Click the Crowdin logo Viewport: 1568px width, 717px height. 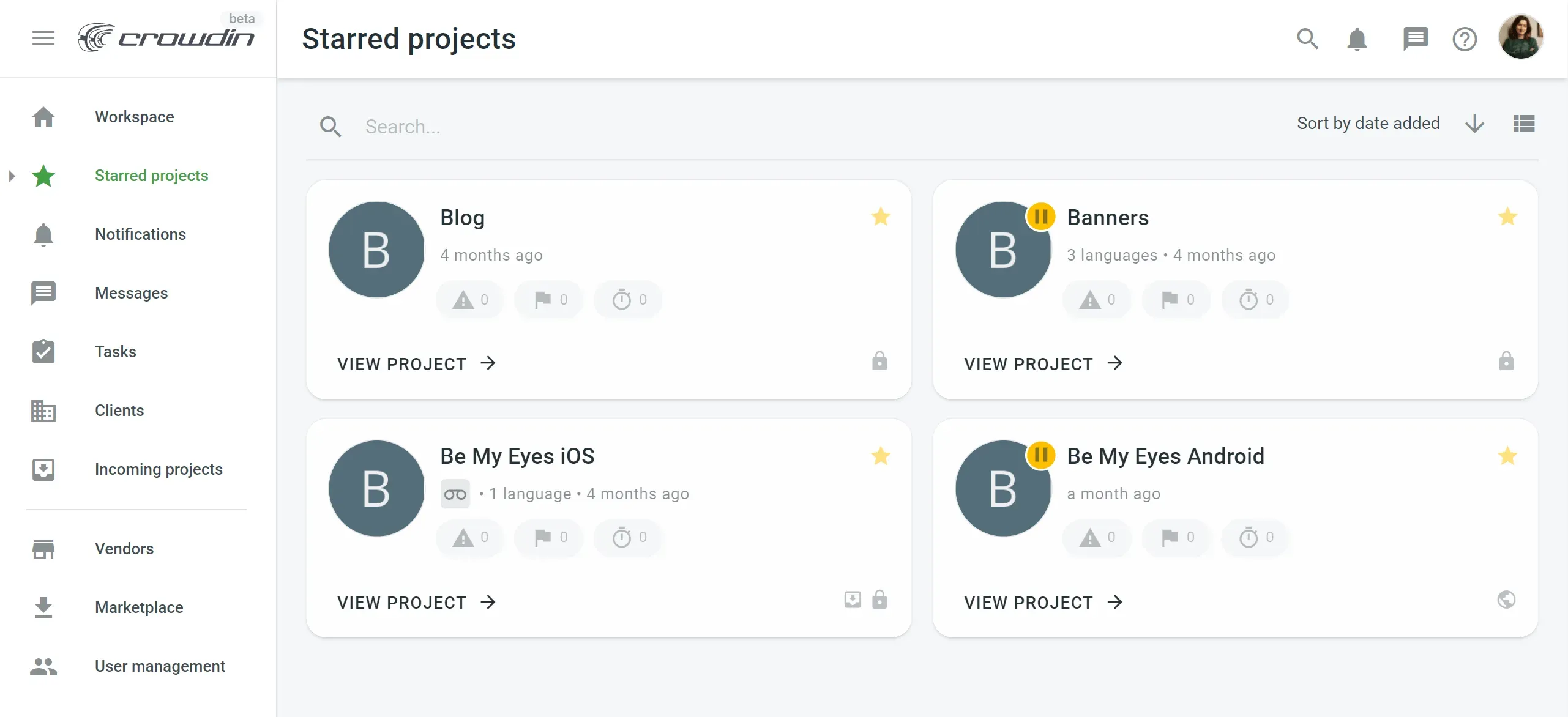(x=166, y=38)
